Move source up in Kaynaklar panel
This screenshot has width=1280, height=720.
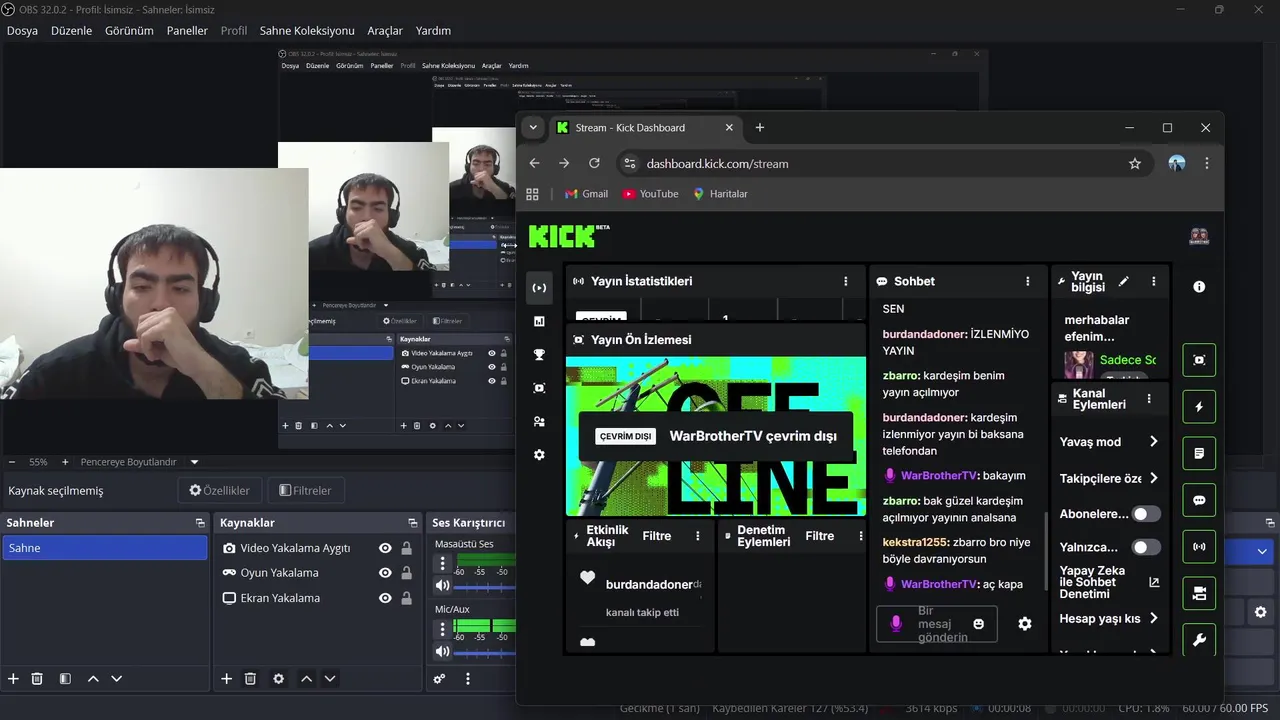(306, 678)
